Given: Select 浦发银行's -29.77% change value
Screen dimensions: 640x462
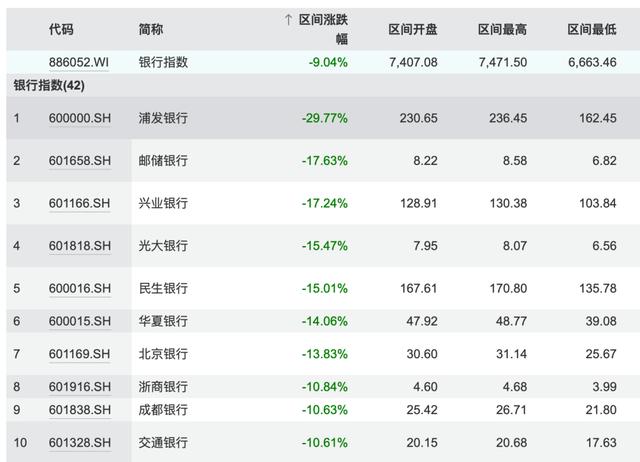Looking at the screenshot, I should pos(324,118).
